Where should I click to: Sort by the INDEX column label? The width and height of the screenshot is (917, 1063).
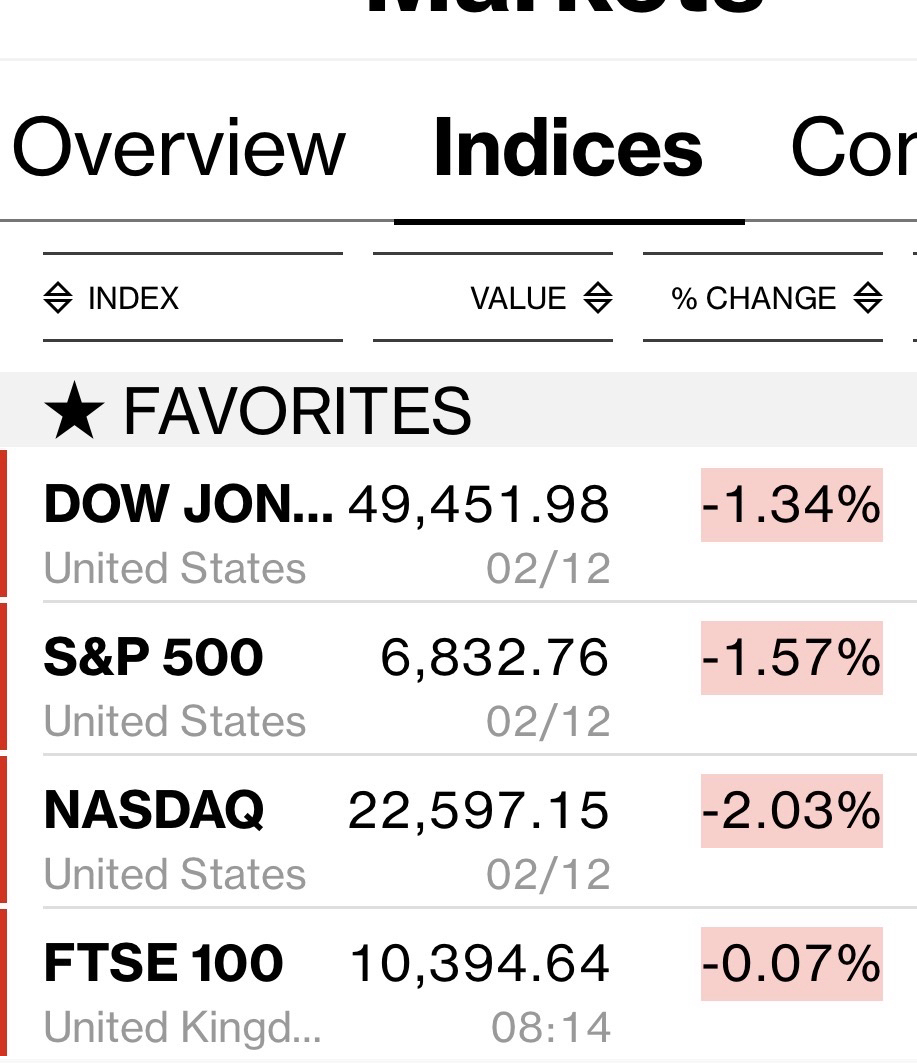pyautogui.click(x=133, y=298)
